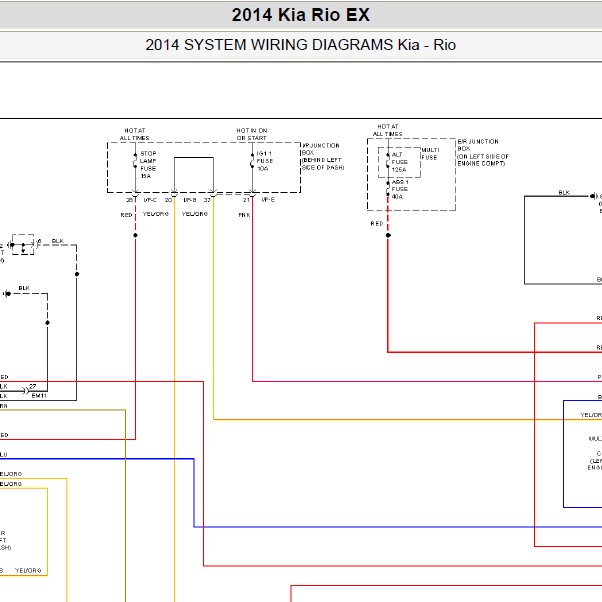Viewport: 602px width, 602px height.
Task: Select the 'STOP LAMP FUSE 15A' label
Action: [148, 165]
